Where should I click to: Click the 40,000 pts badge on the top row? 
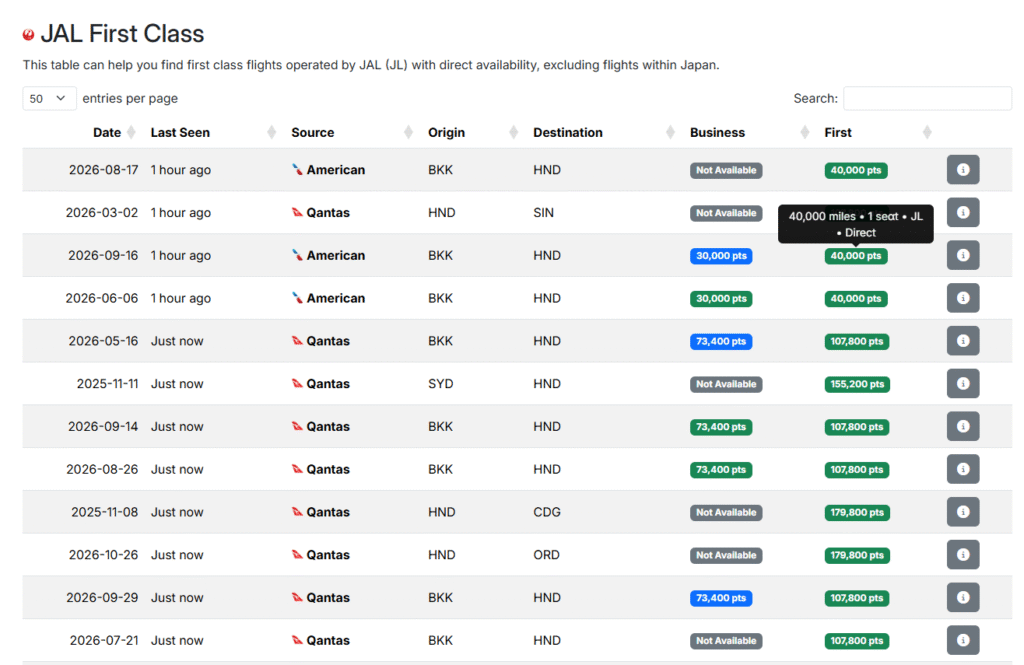855,169
